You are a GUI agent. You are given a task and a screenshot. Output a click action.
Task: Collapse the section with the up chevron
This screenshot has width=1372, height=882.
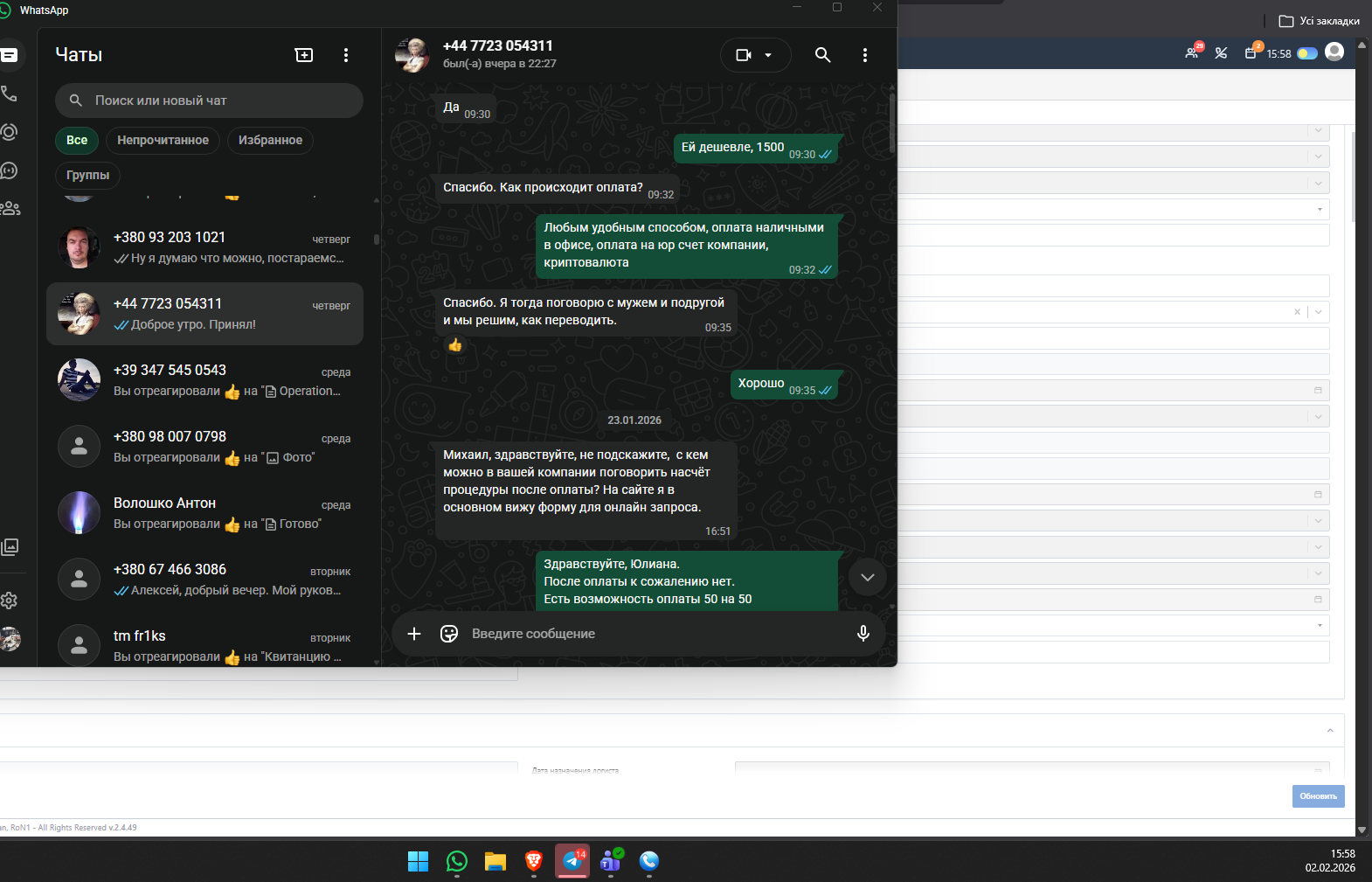coord(1330,731)
